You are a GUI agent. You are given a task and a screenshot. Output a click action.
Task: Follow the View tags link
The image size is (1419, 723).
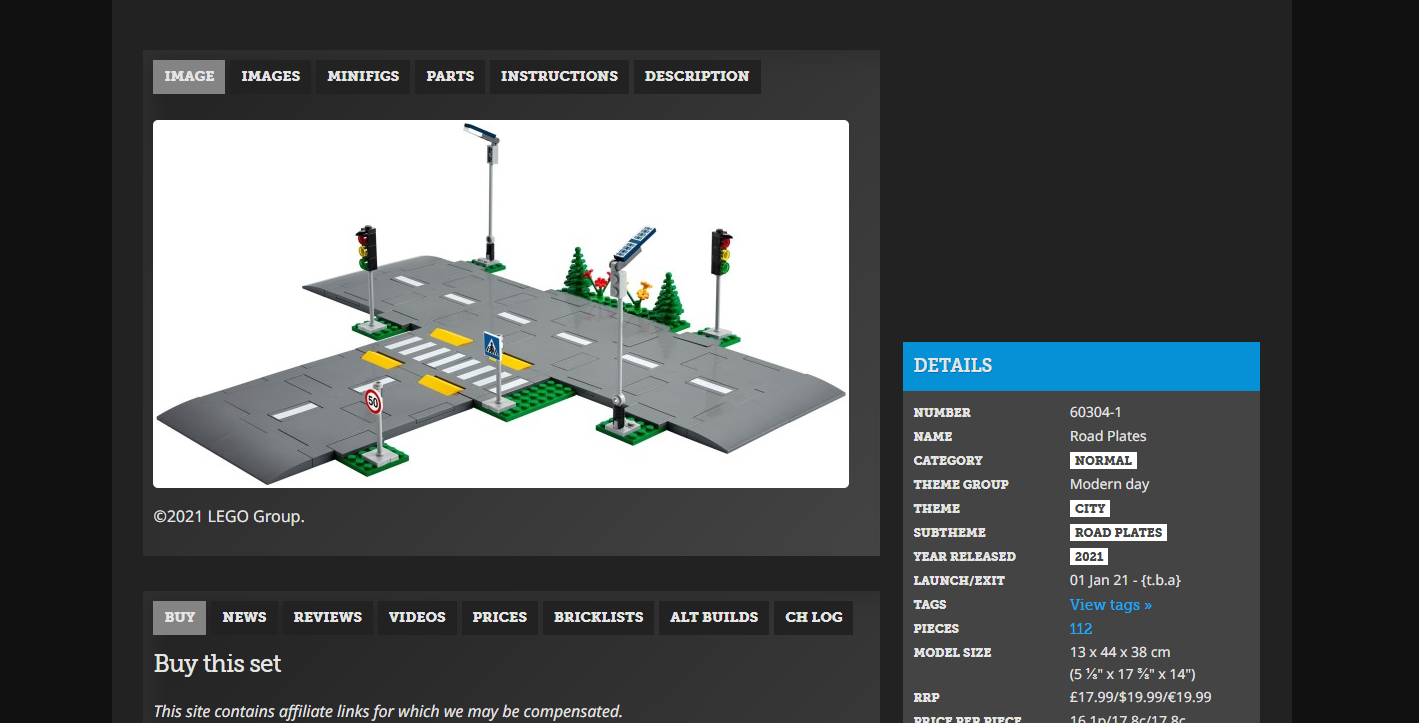(x=1110, y=605)
